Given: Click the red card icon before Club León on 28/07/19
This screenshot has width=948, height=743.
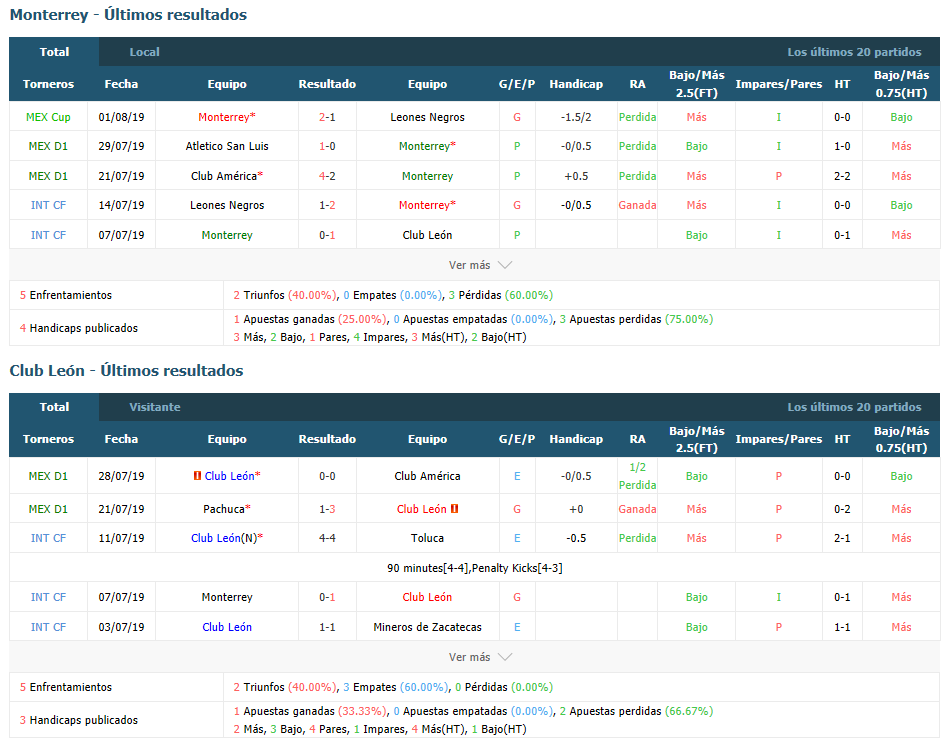Looking at the screenshot, I should point(197,476).
